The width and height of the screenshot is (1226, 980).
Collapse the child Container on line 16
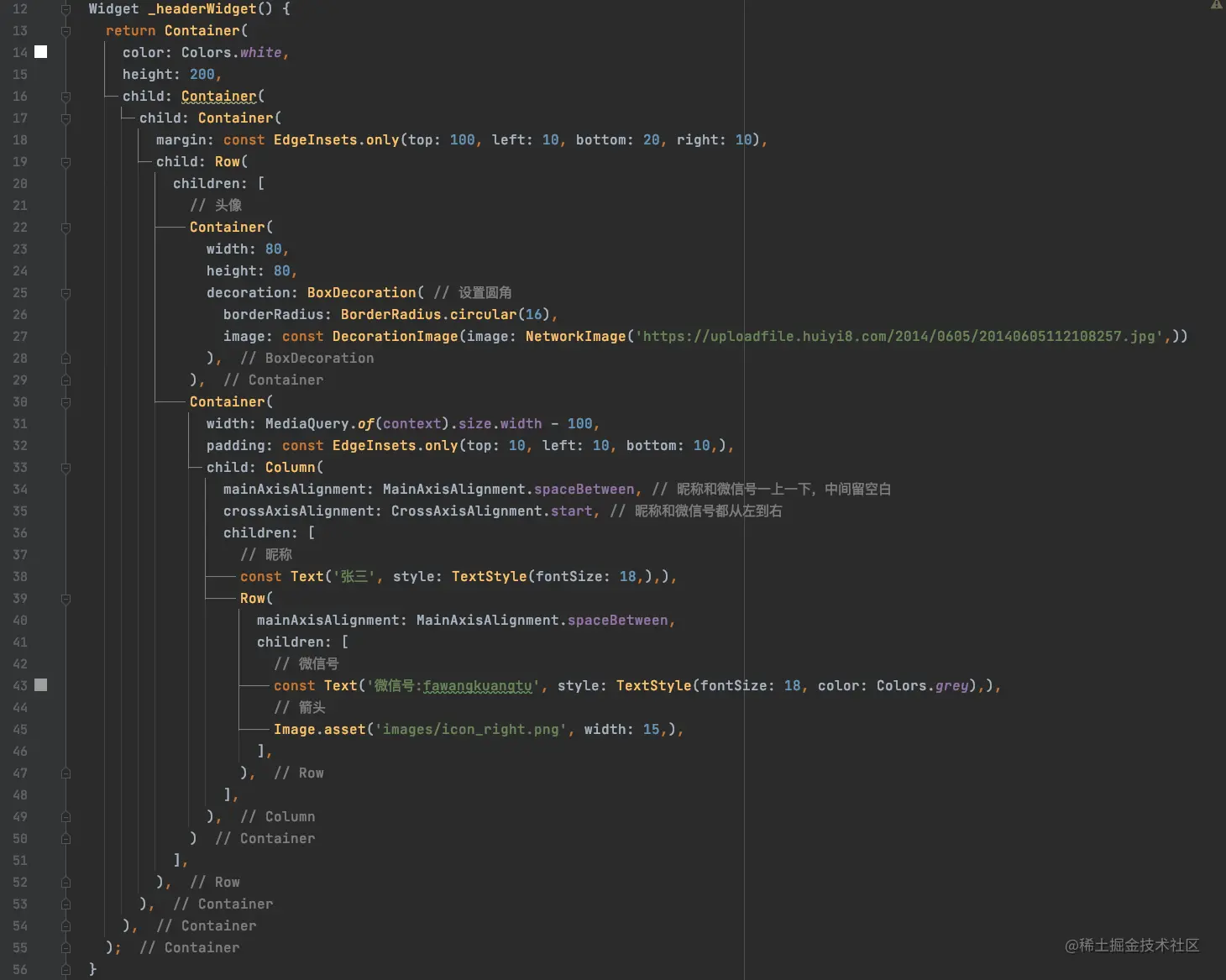click(x=65, y=97)
